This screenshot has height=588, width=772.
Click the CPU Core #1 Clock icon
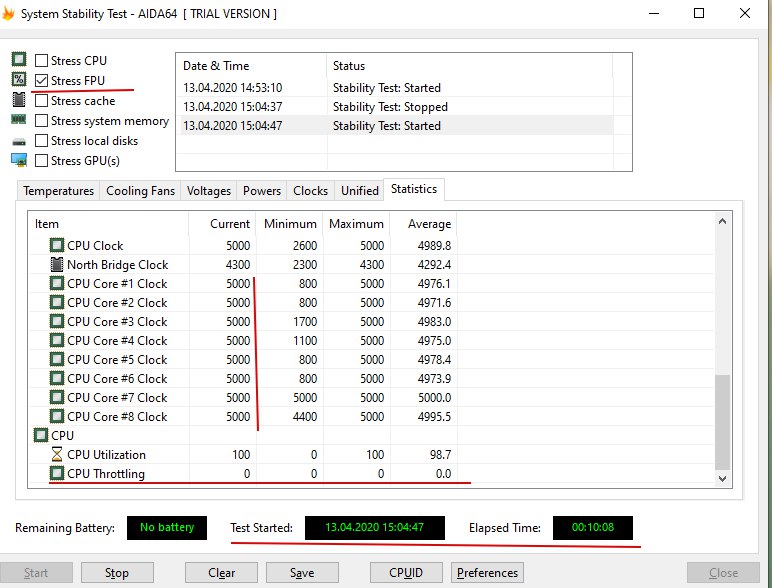pos(57,283)
